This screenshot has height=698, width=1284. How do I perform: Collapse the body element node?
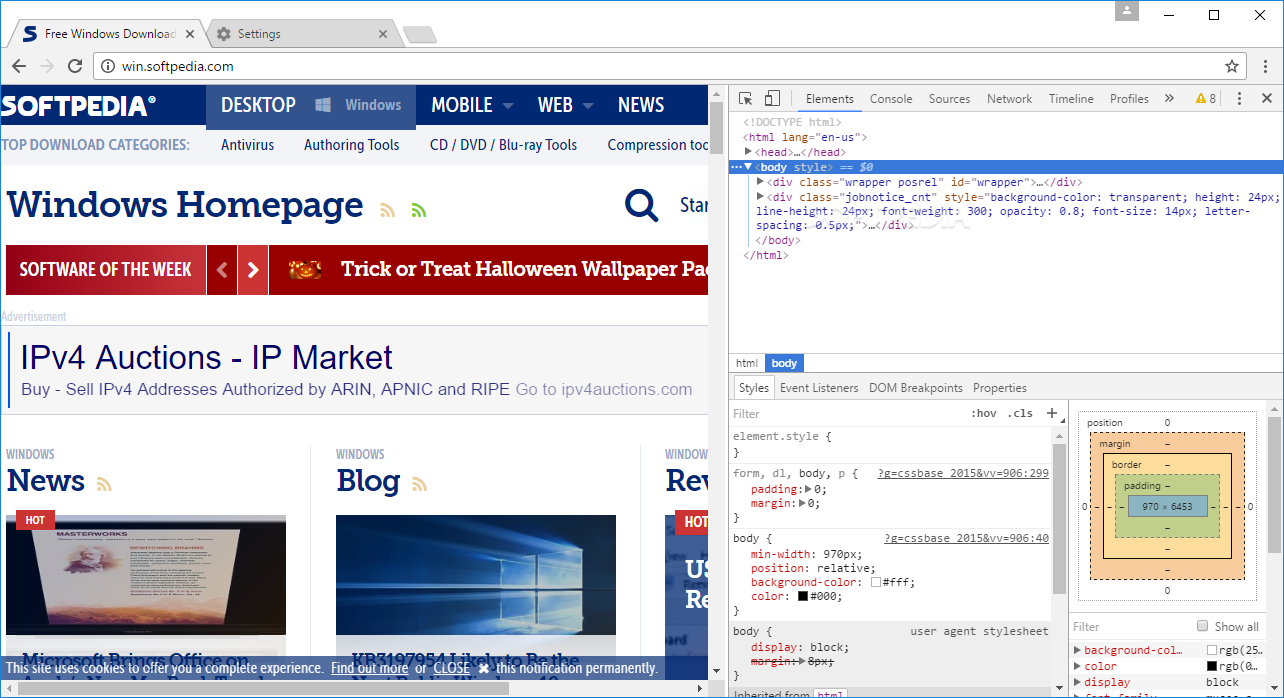(x=748, y=167)
